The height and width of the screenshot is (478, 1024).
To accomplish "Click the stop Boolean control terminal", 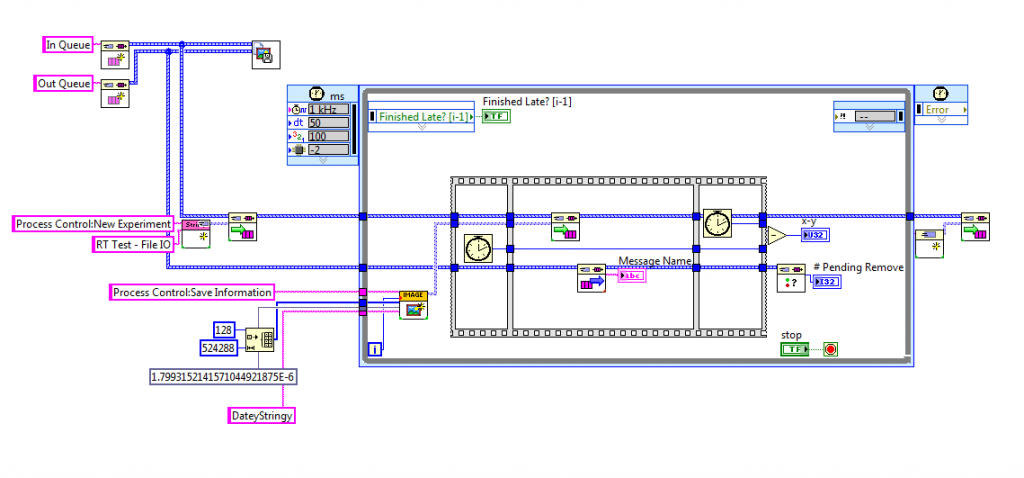I will [x=795, y=349].
